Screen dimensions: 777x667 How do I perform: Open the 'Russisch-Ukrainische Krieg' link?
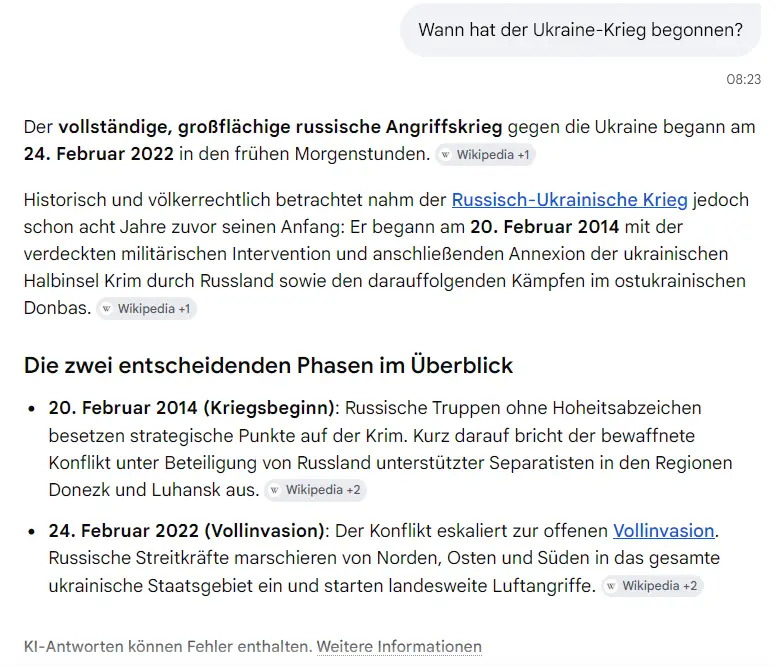[569, 200]
